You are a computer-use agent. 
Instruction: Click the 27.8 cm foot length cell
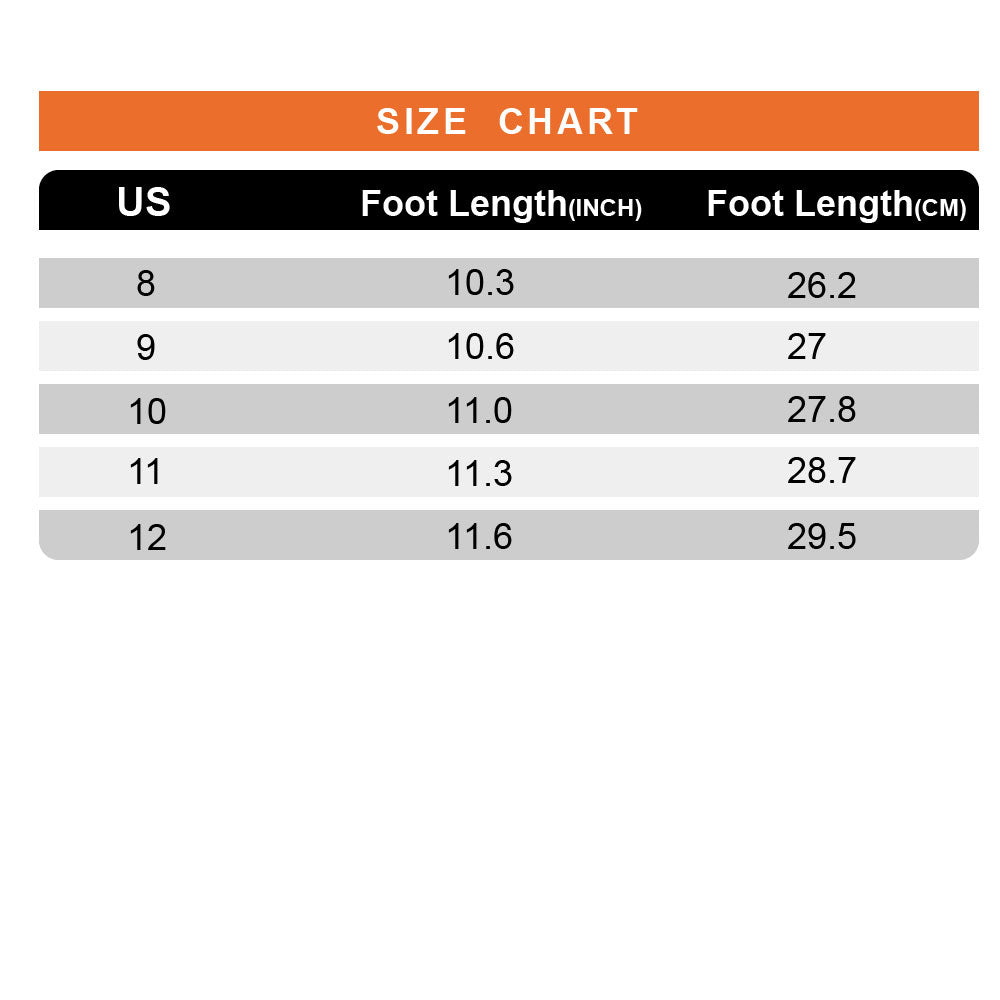[x=821, y=410]
